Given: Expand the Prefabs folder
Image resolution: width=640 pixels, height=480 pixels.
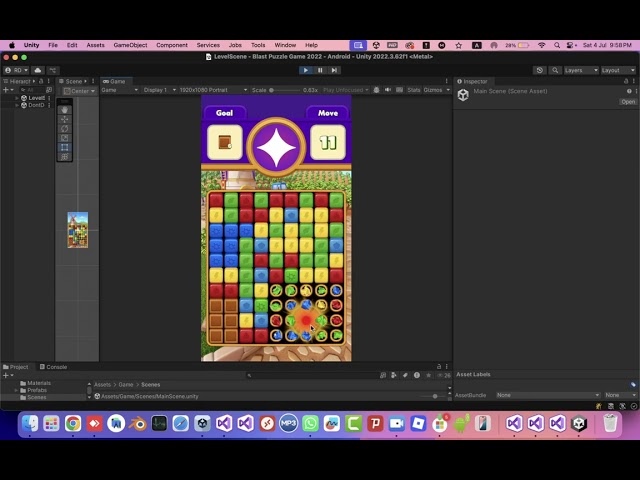Looking at the screenshot, I should [x=17, y=390].
